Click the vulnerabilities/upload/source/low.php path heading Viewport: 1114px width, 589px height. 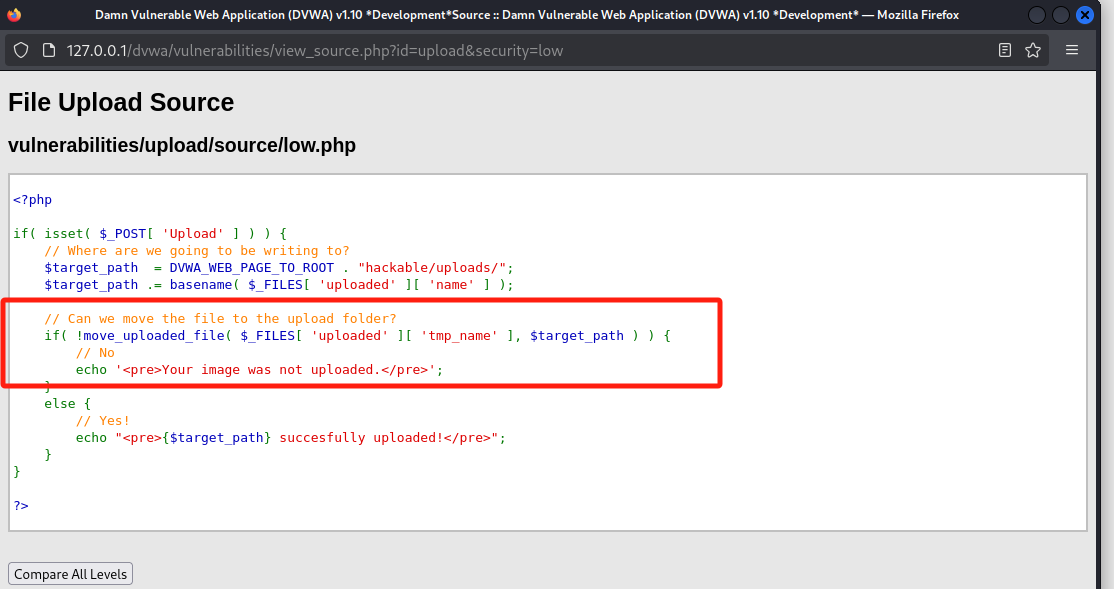tap(182, 146)
